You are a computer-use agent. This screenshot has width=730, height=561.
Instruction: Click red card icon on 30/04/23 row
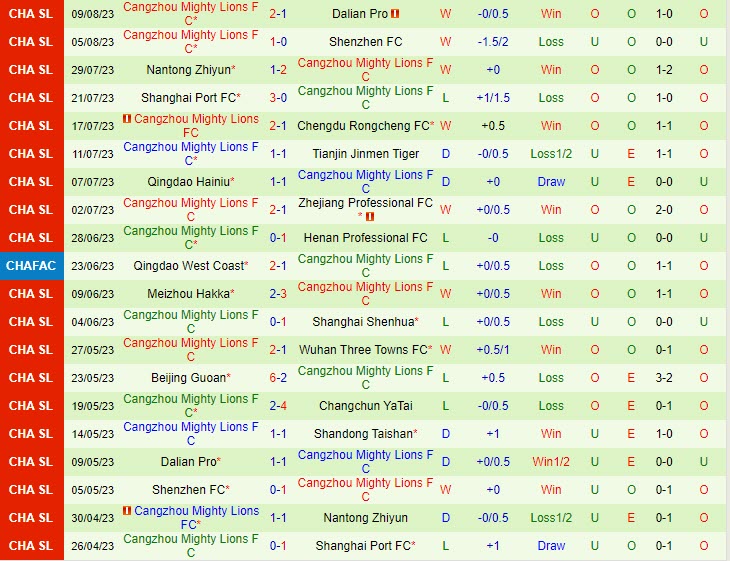pyautogui.click(x=127, y=511)
